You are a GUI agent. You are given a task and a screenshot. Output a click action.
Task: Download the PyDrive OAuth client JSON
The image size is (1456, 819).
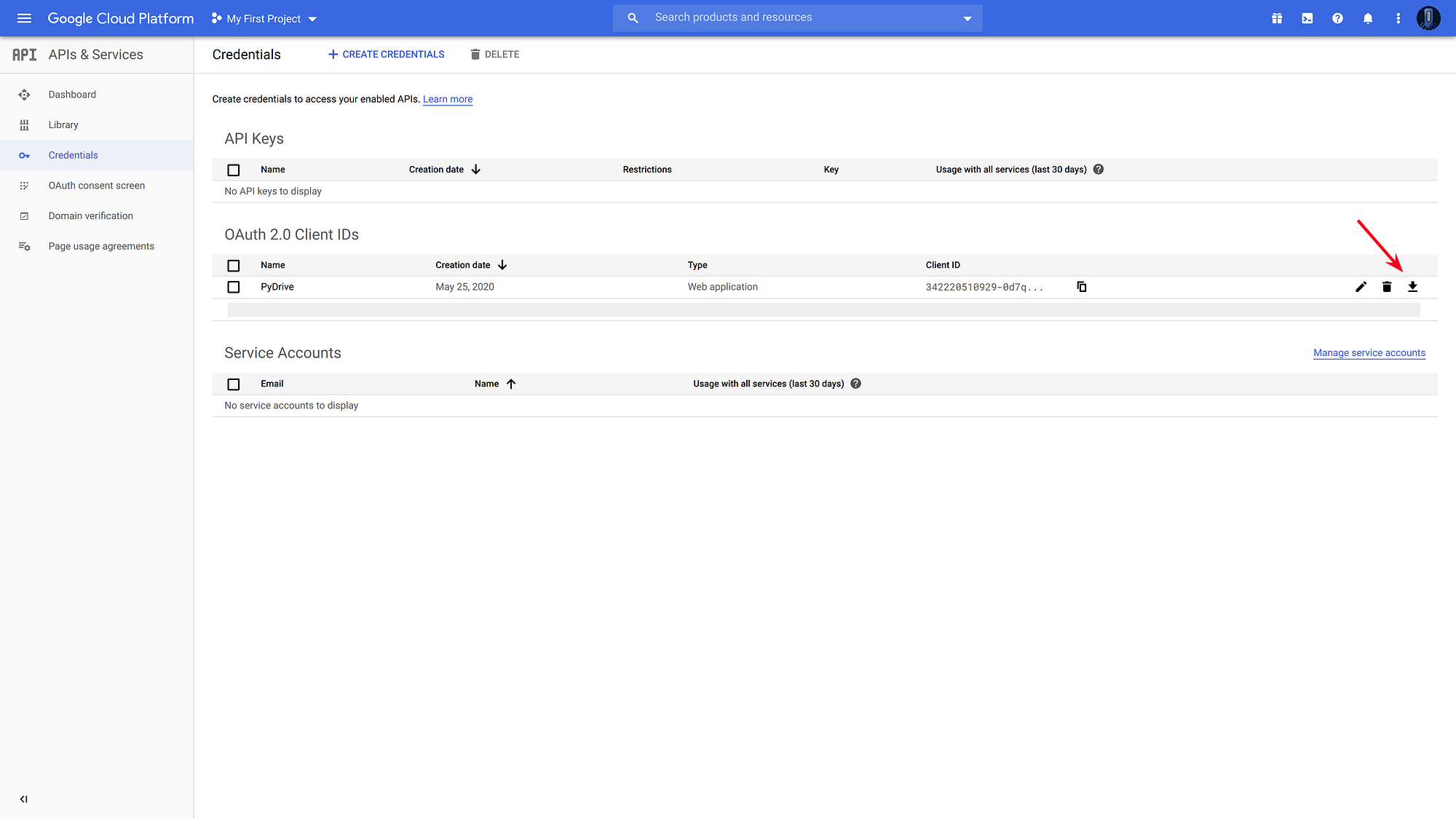[1412, 287]
